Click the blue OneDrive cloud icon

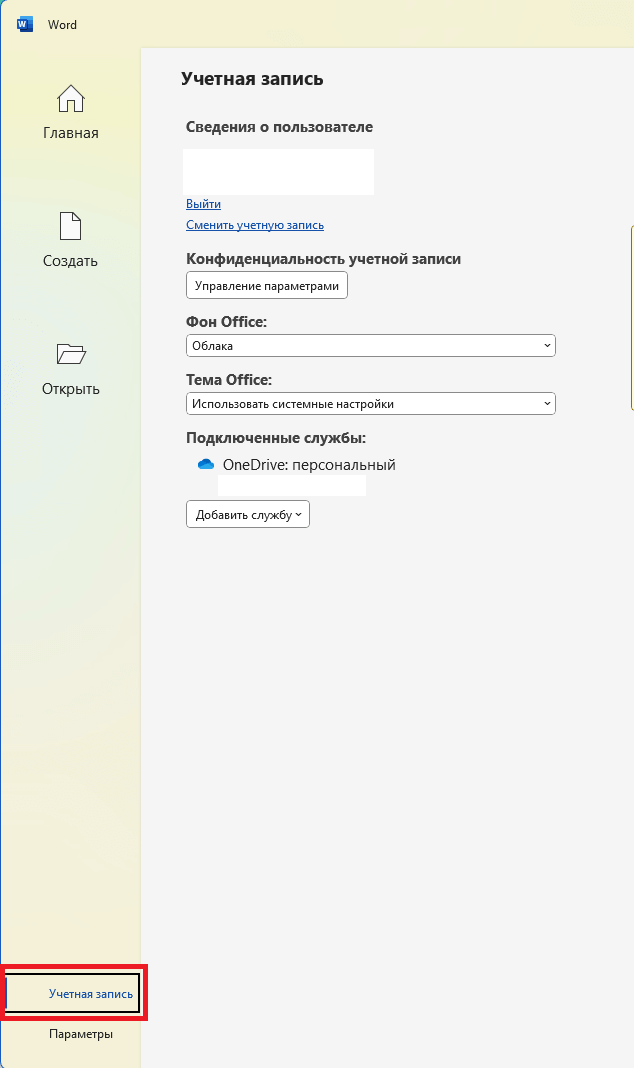[206, 465]
